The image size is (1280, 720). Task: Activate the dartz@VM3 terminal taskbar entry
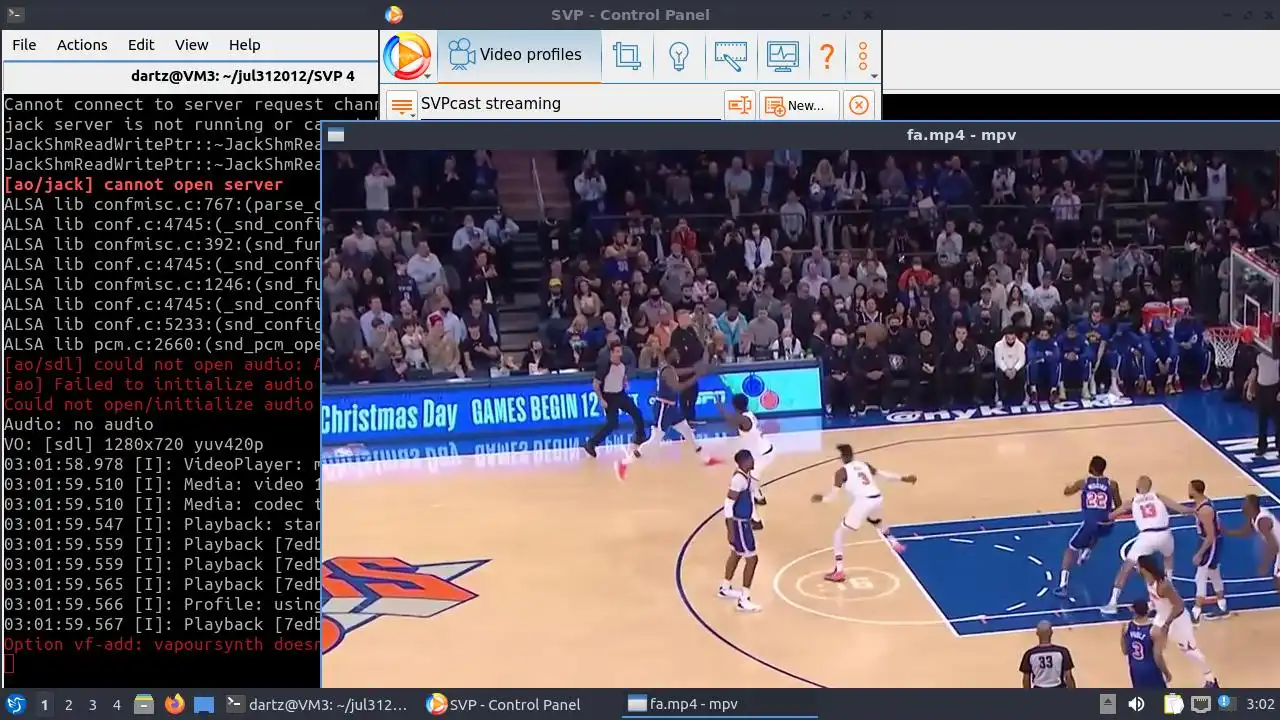tap(318, 705)
